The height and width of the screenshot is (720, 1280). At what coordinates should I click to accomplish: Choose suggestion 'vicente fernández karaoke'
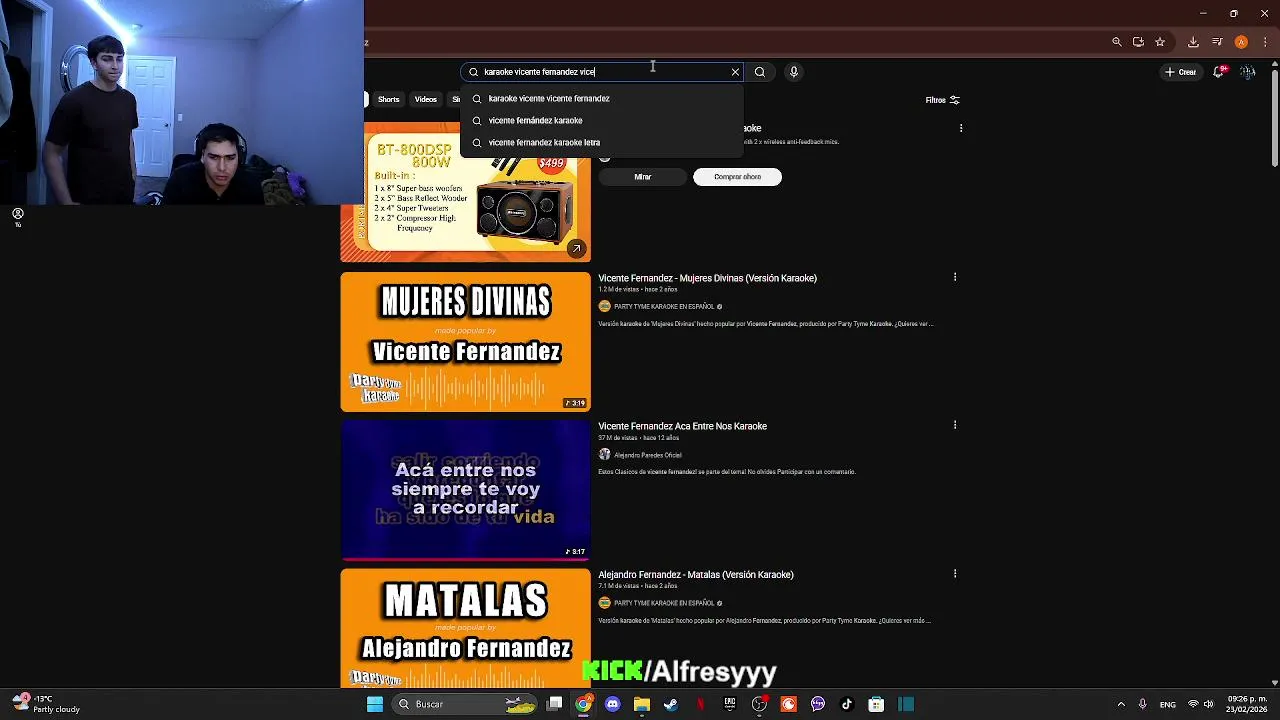pos(602,120)
